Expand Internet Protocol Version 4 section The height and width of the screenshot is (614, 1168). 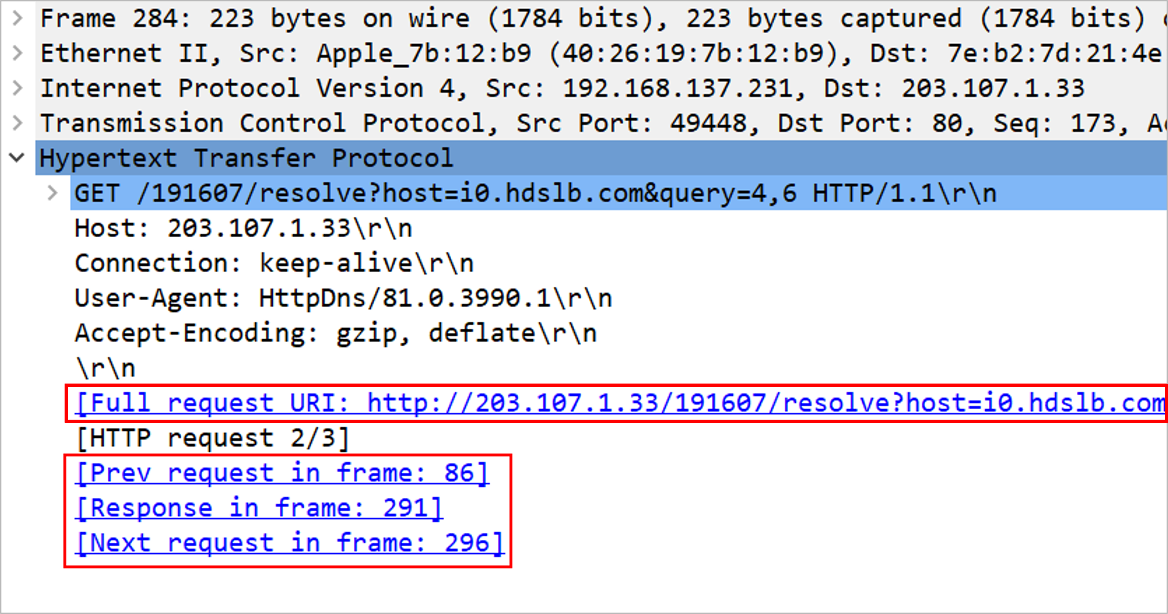(17, 88)
